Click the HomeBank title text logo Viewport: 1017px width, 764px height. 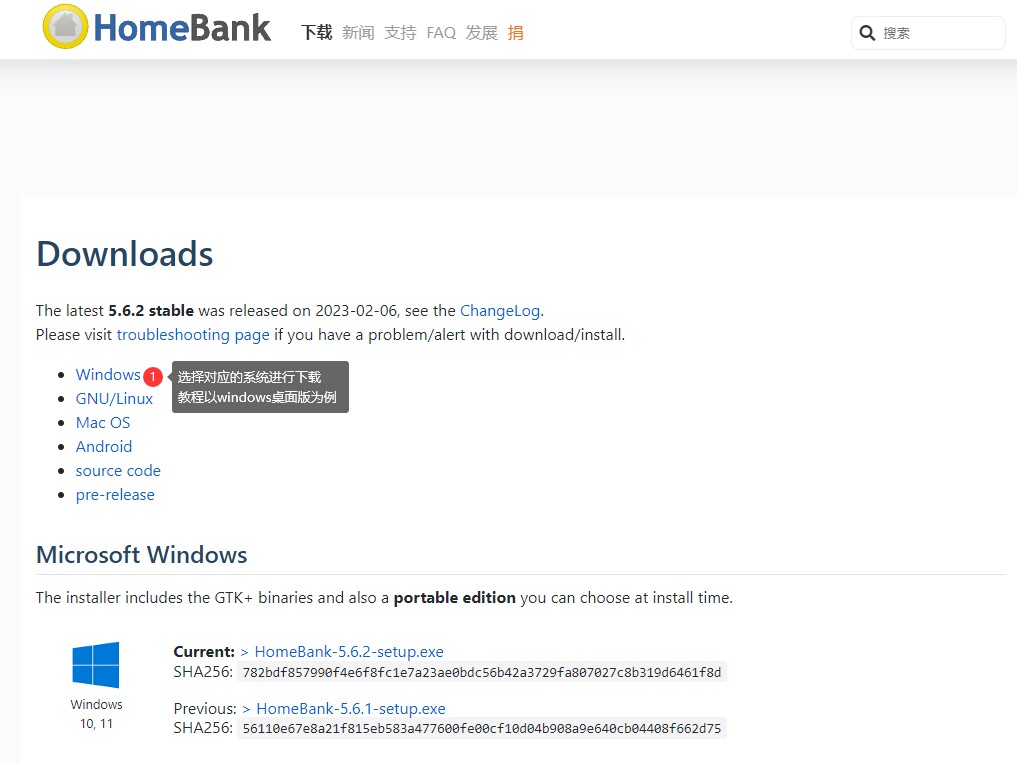click(182, 28)
